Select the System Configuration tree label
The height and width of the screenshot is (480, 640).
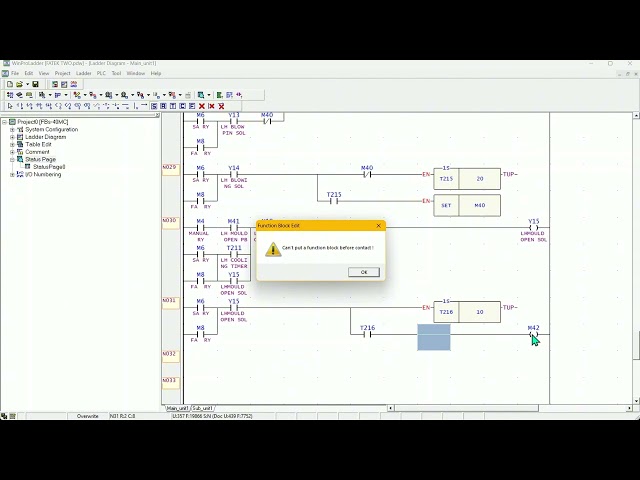click(51, 129)
